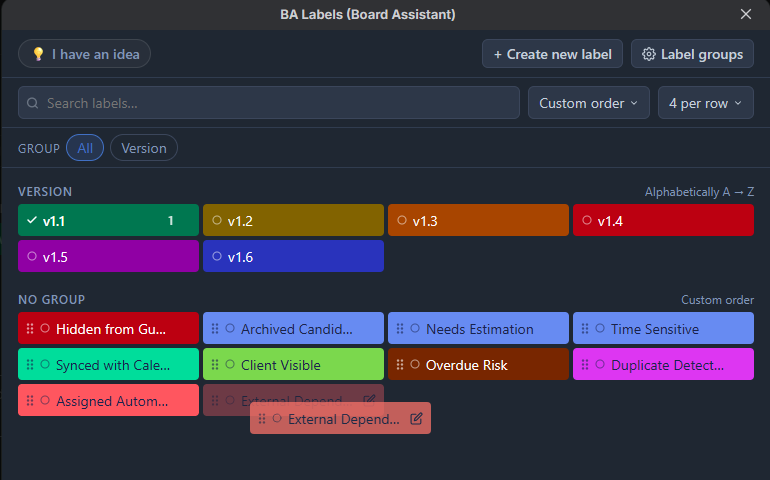Open the 4 per row dropdown
The image size is (770, 480).
coord(706,103)
